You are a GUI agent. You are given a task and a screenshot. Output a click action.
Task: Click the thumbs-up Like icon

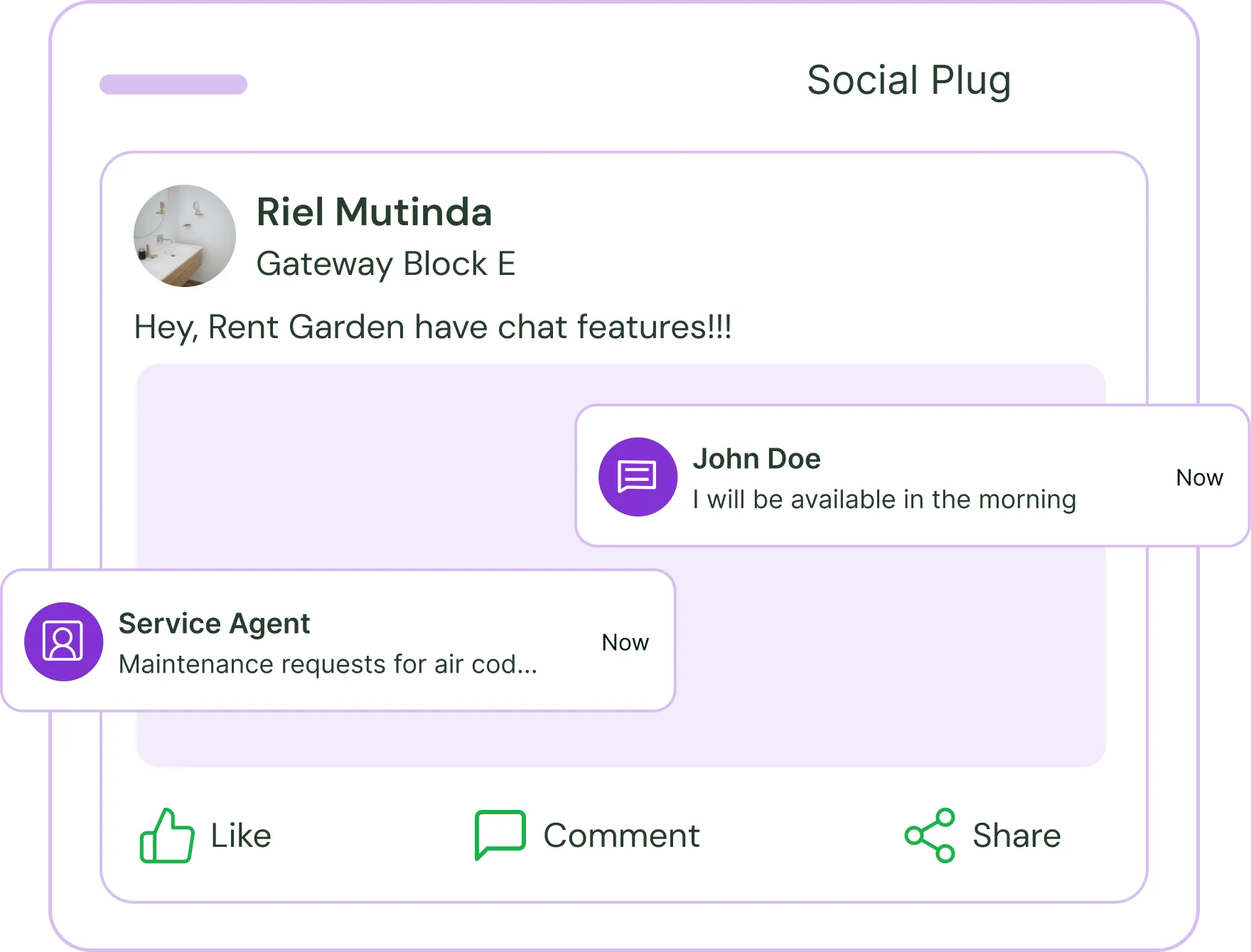point(167,835)
